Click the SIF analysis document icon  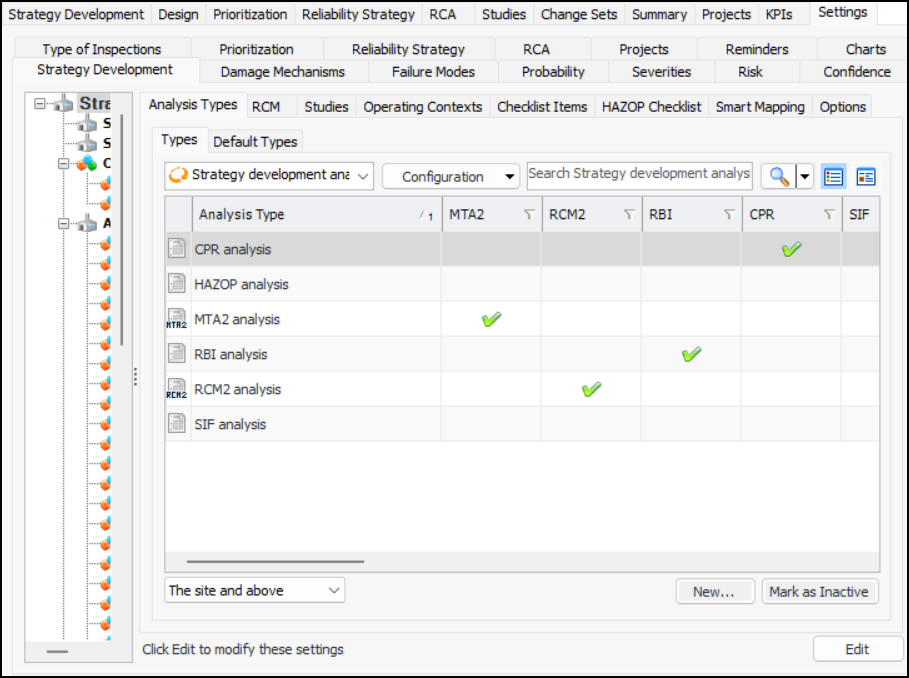click(177, 425)
